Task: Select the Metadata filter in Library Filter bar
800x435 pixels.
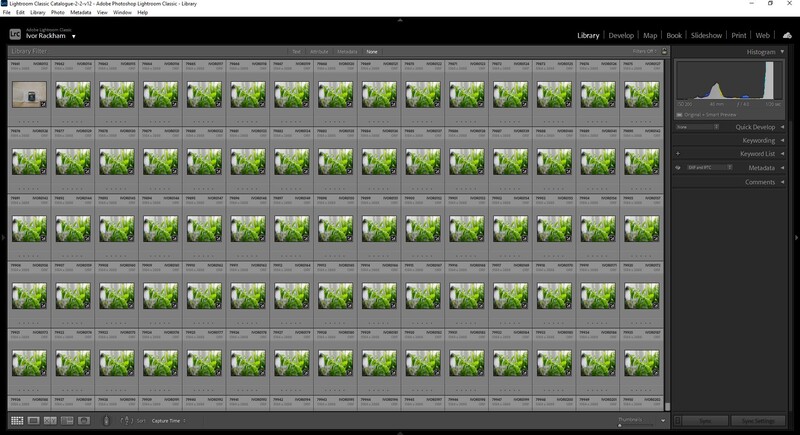Action: tap(347, 52)
